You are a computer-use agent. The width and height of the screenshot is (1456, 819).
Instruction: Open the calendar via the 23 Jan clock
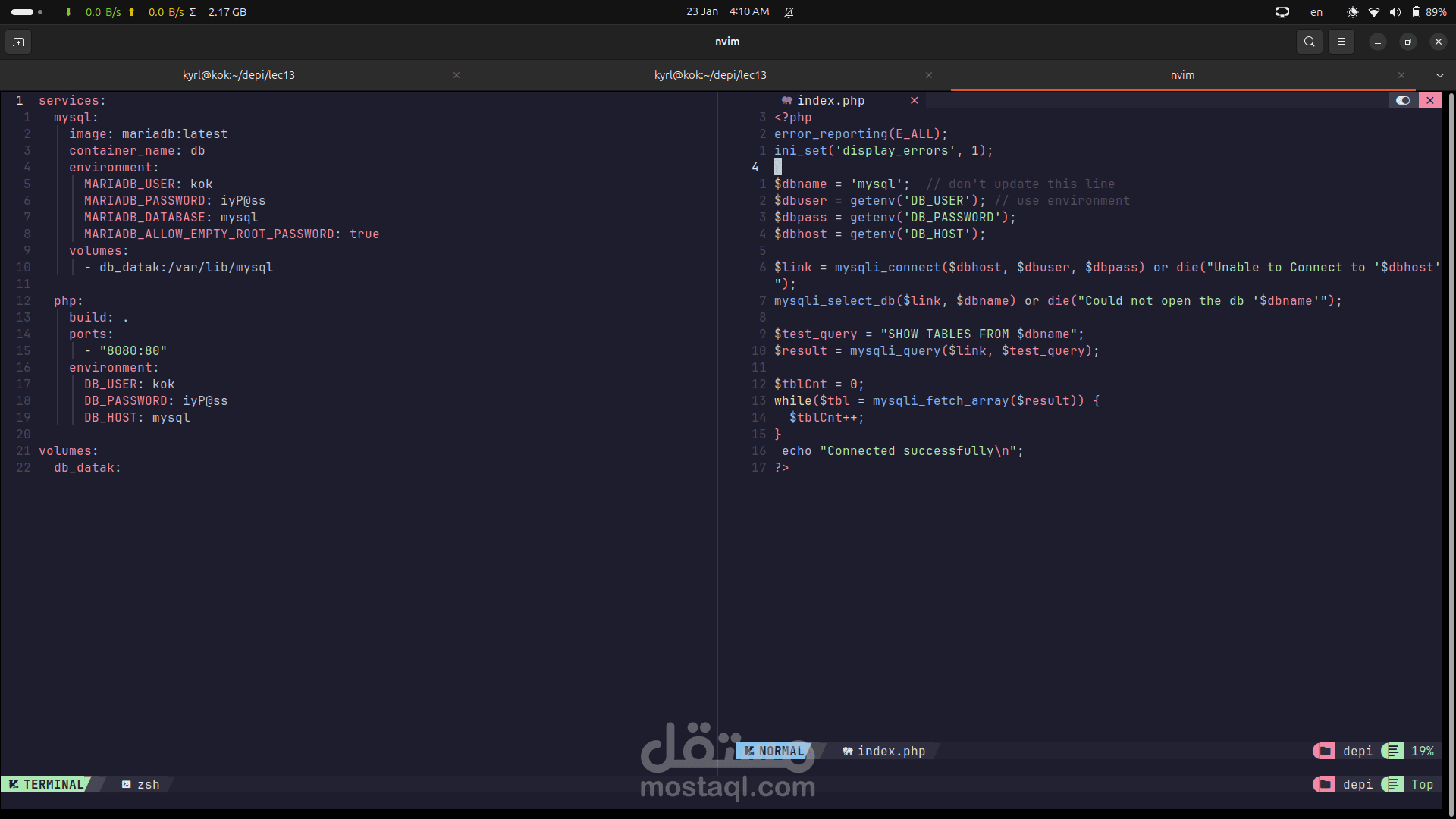click(x=702, y=11)
